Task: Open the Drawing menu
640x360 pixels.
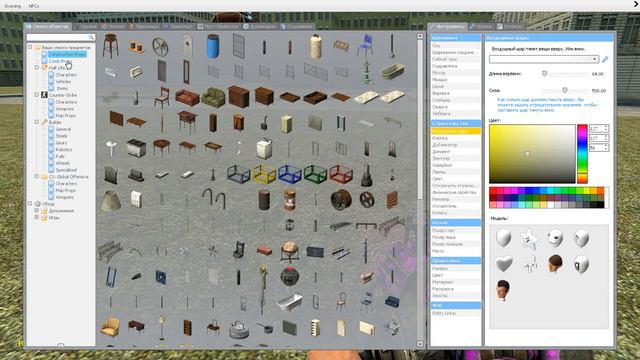Action: click(x=13, y=6)
